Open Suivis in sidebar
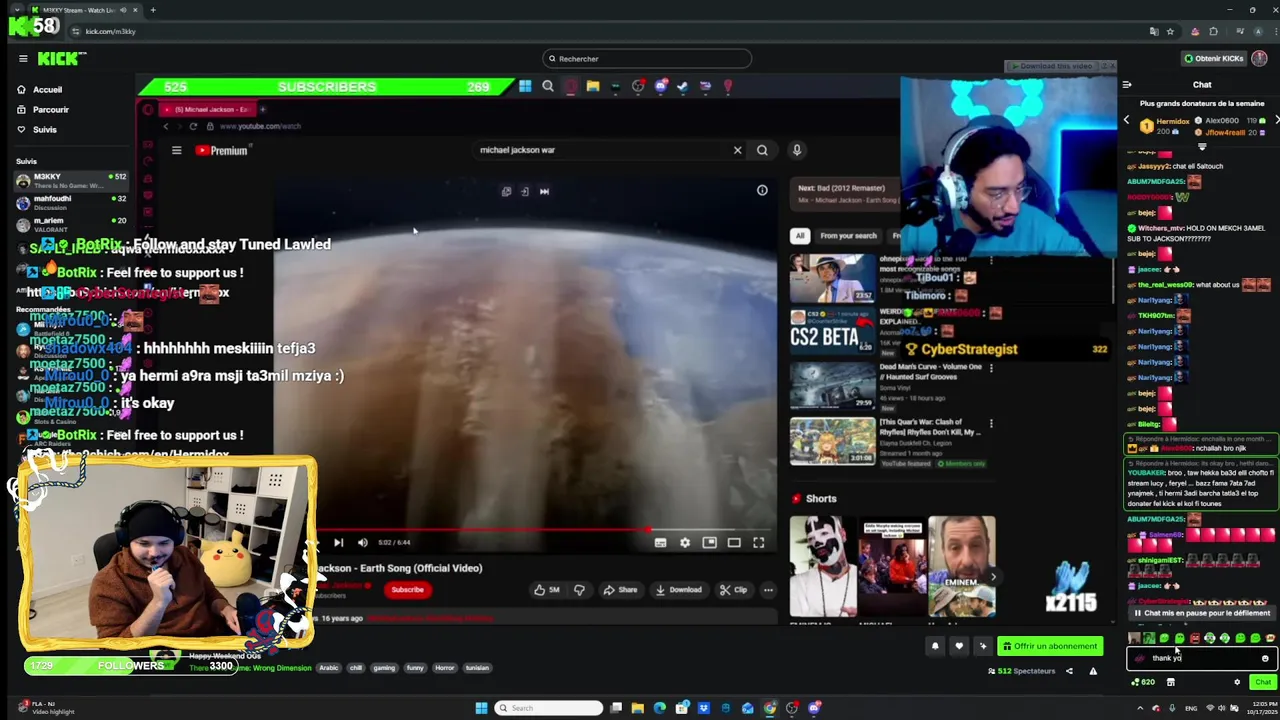Viewport: 1280px width, 720px height. pos(45,129)
